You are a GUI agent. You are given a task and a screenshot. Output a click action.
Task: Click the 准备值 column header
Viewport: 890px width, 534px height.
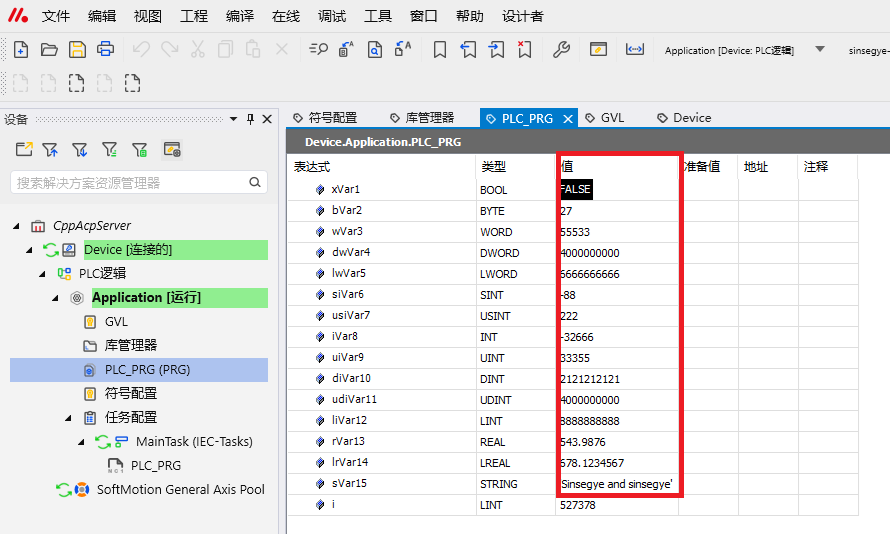(x=702, y=167)
